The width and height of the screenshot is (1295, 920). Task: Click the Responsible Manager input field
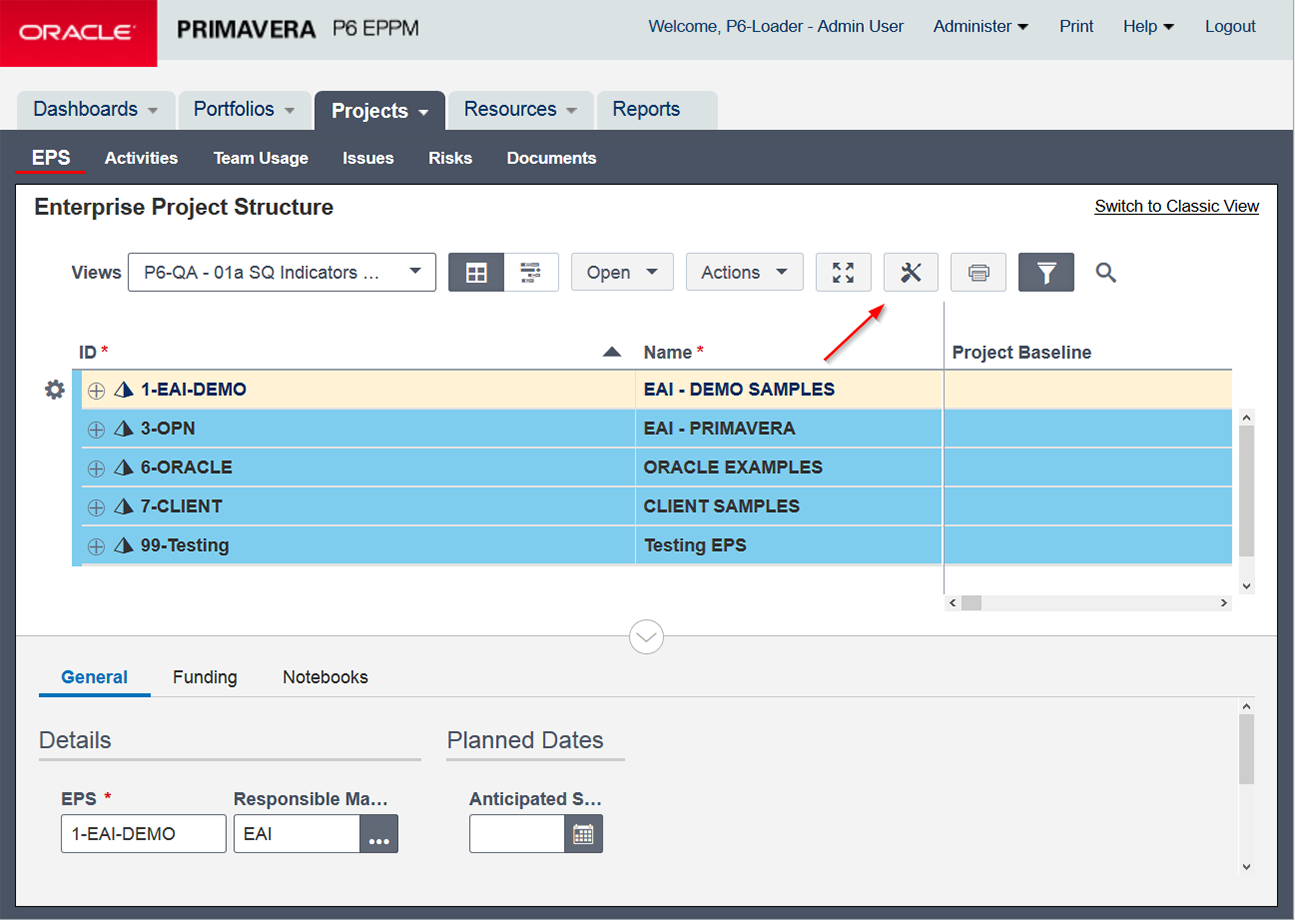tap(297, 834)
